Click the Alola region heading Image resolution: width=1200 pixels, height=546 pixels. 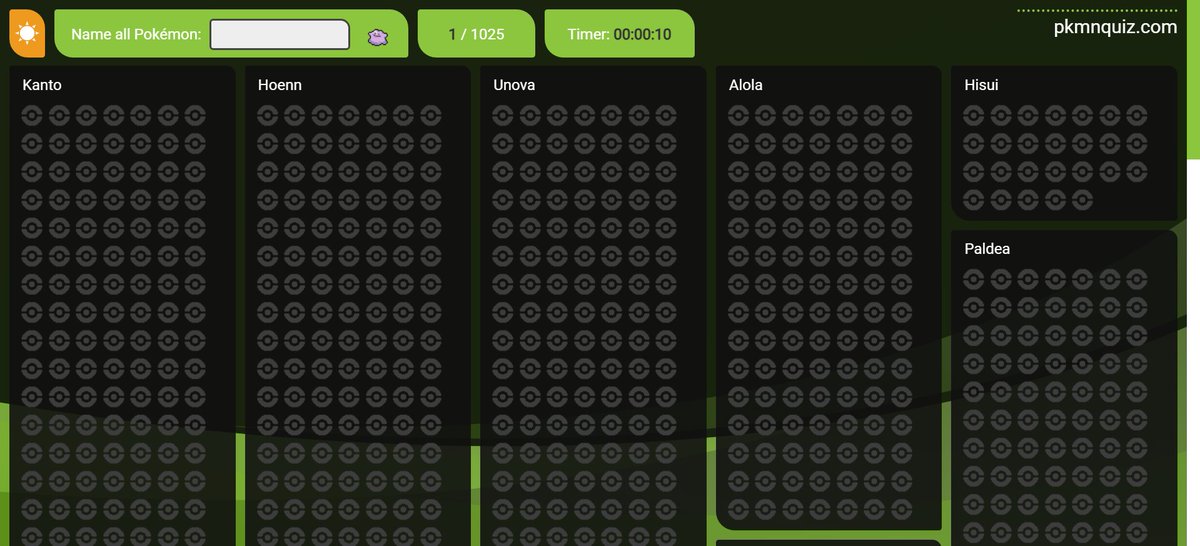coord(746,85)
